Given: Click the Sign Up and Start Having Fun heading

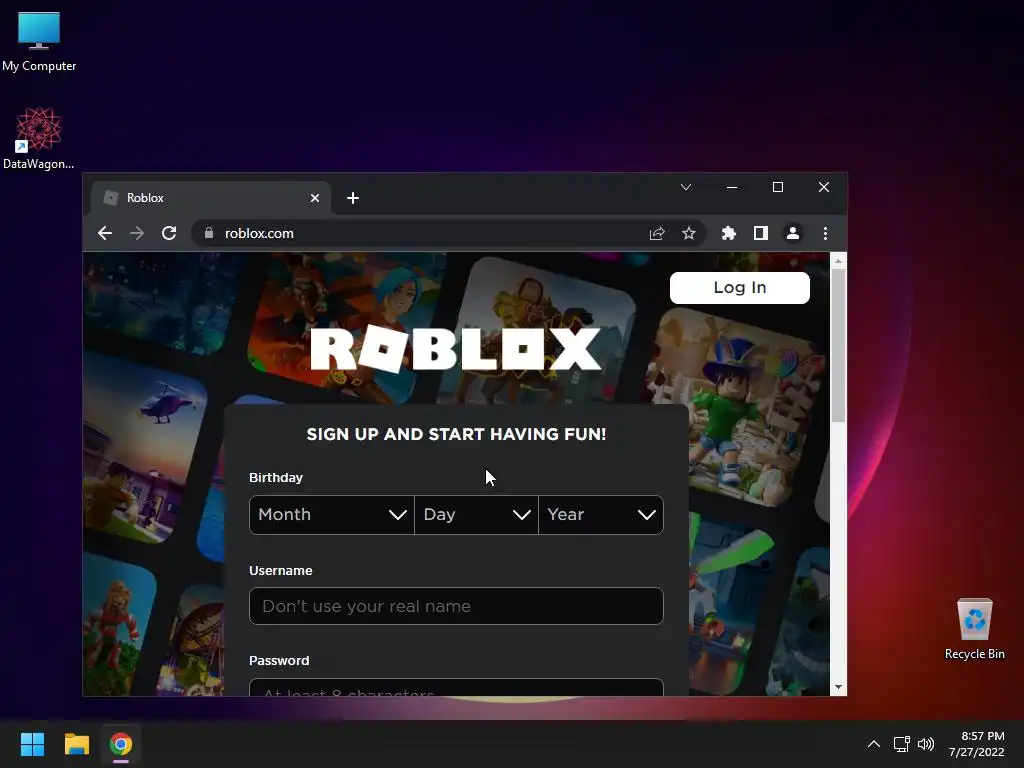Looking at the screenshot, I should [456, 434].
